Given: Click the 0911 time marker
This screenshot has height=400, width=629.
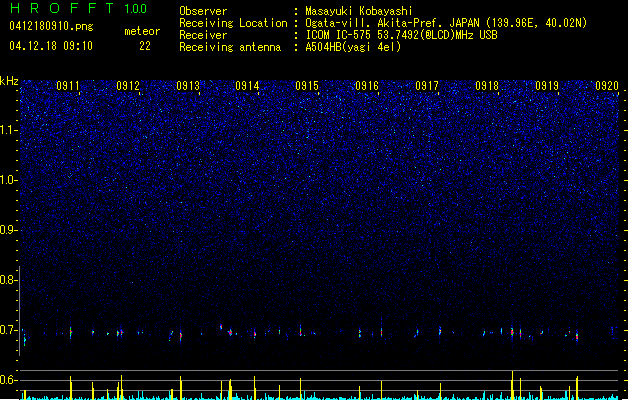Looking at the screenshot, I should [68, 86].
